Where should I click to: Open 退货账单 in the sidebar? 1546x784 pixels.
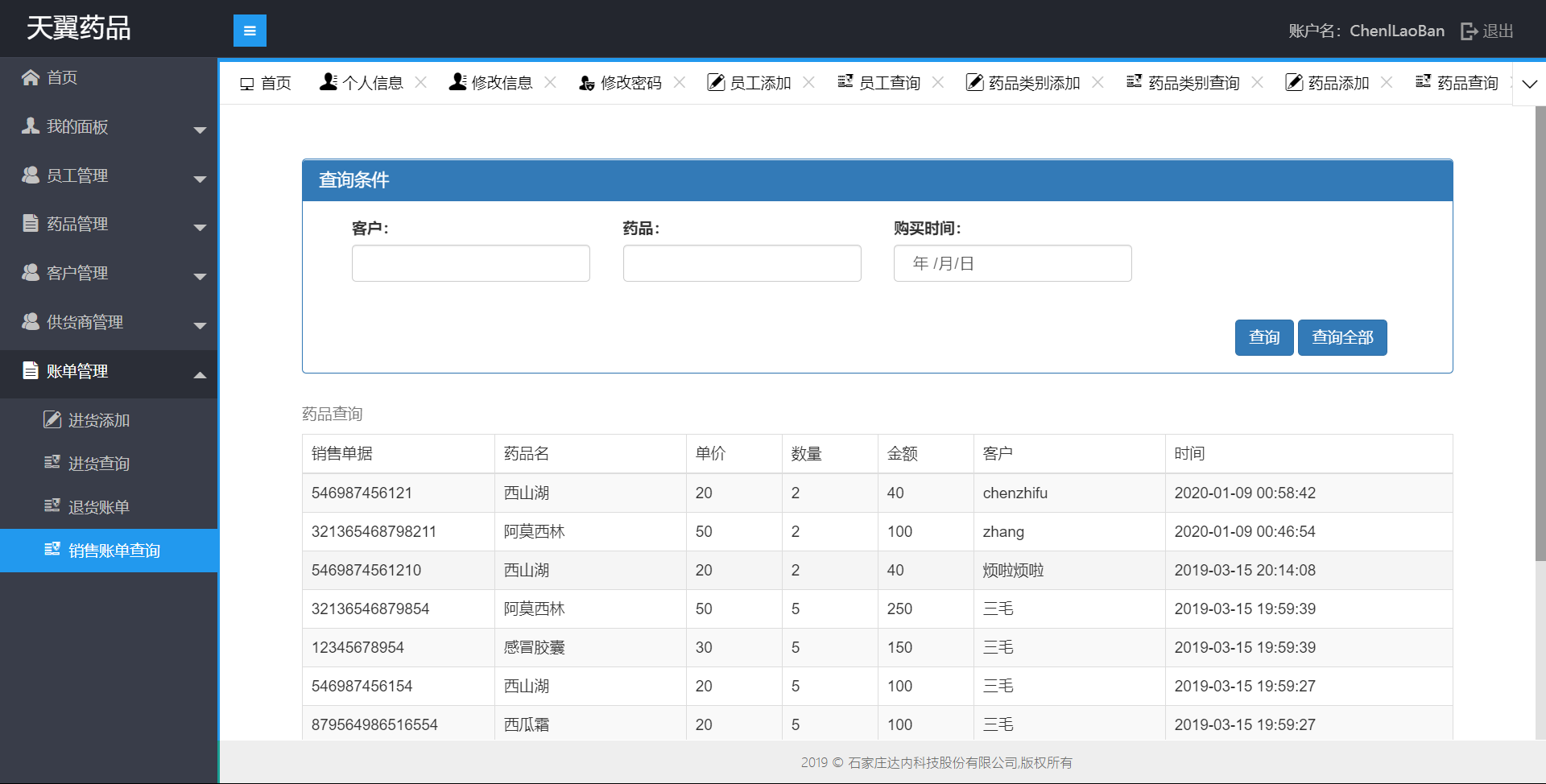[x=98, y=507]
